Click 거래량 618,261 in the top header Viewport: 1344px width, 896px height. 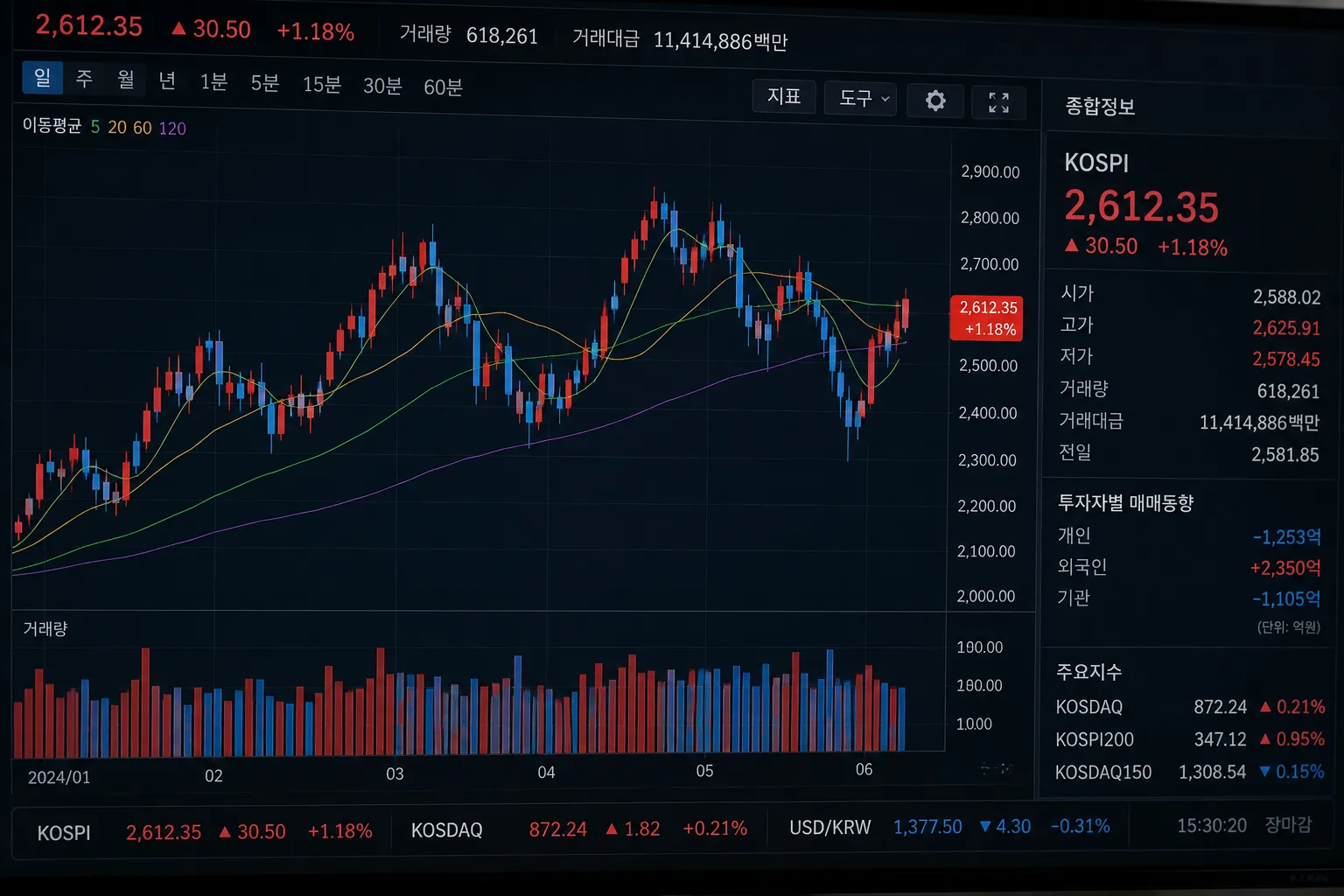click(468, 35)
